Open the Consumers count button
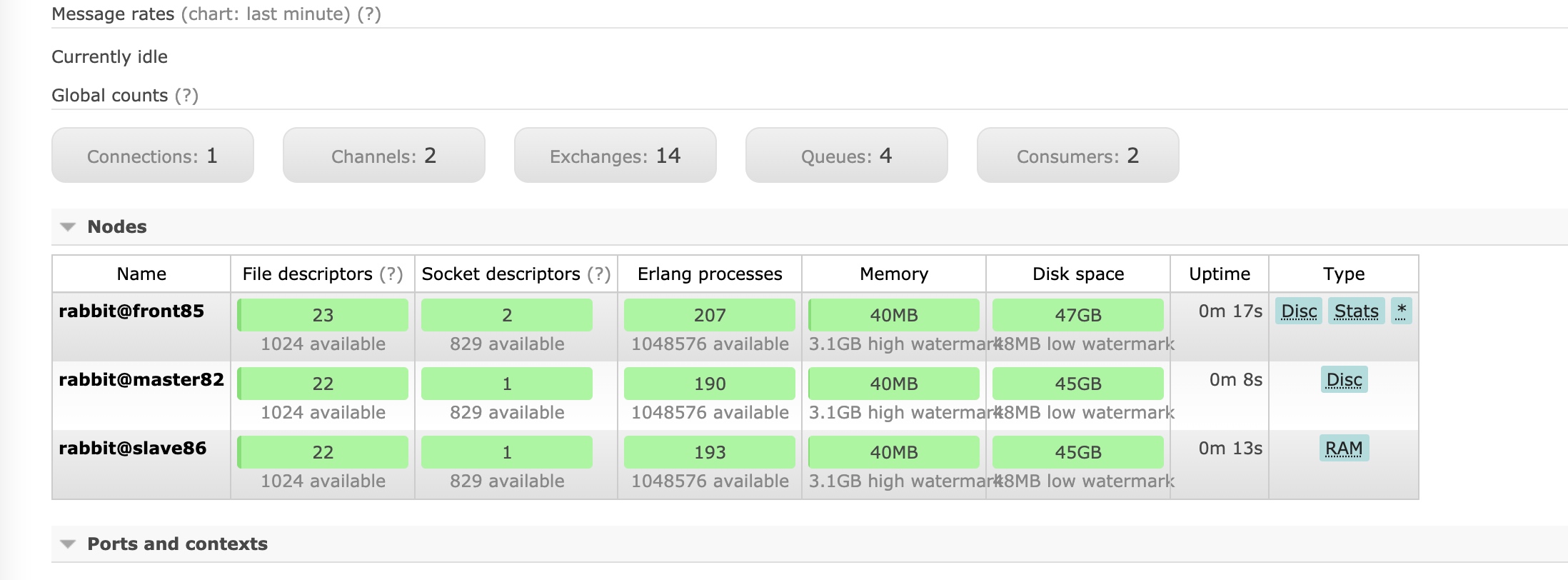Image resolution: width=1568 pixels, height=580 pixels. 1077,156
